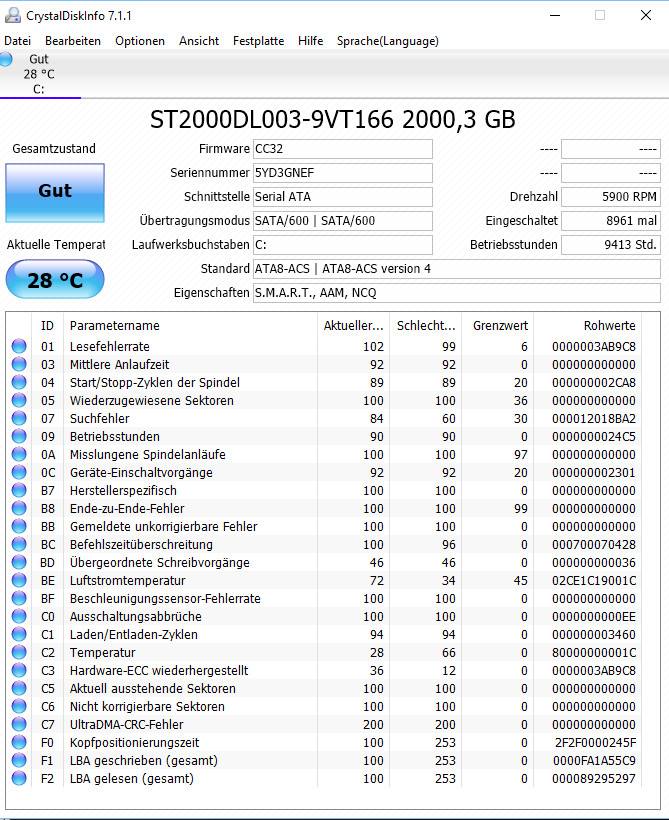Open the Datei menu
Image resolution: width=669 pixels, height=820 pixels.
17,41
